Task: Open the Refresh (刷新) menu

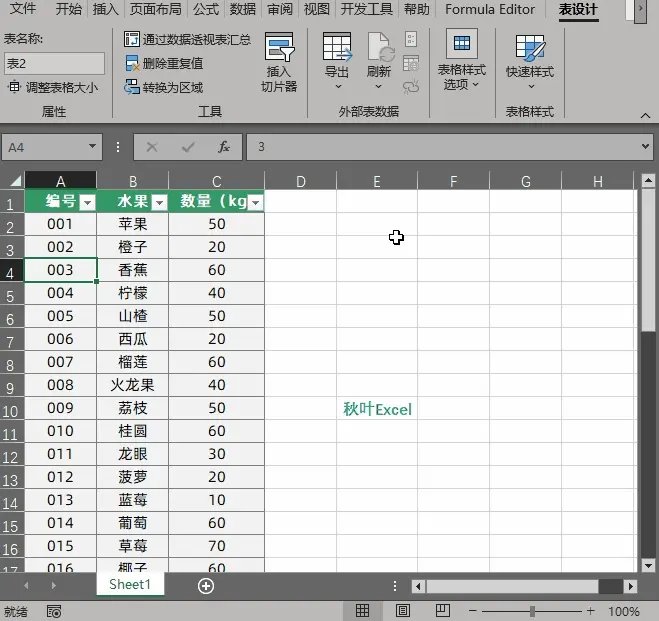Action: click(x=379, y=61)
